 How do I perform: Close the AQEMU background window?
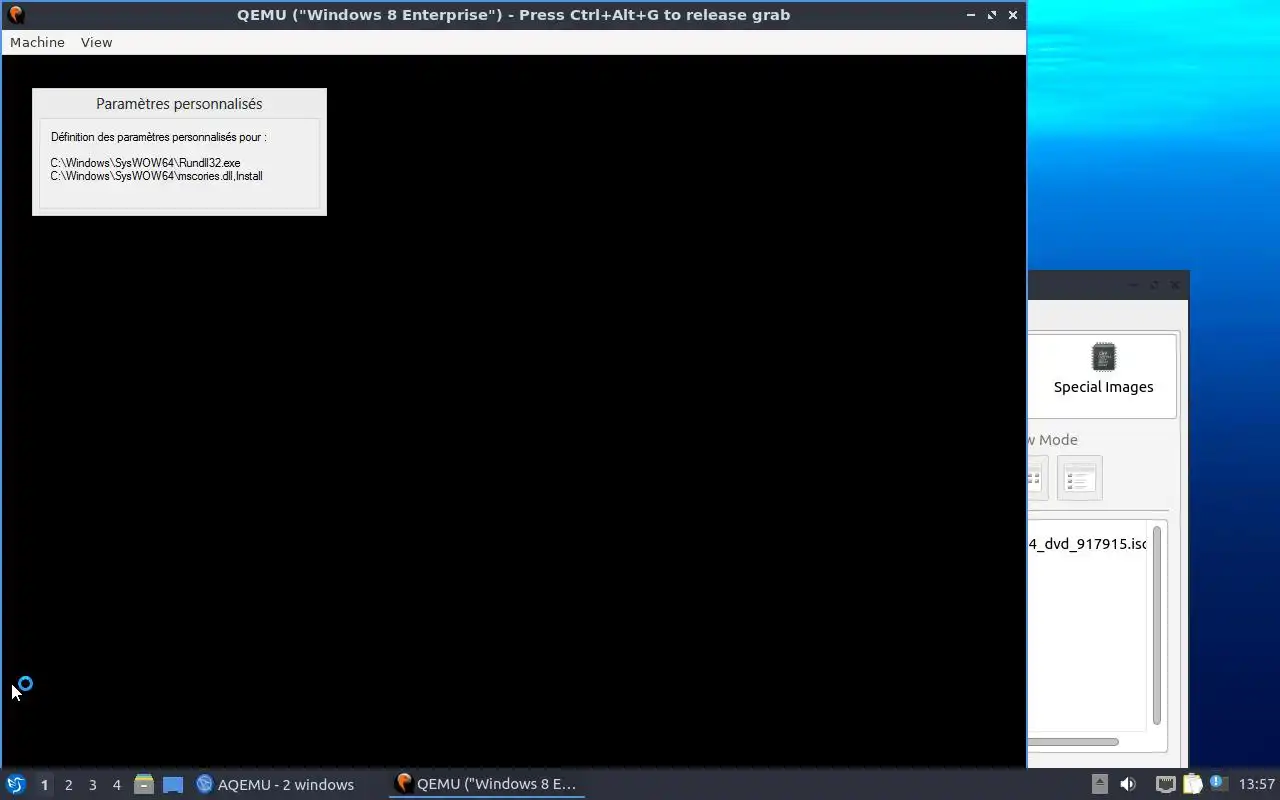[x=1175, y=285]
